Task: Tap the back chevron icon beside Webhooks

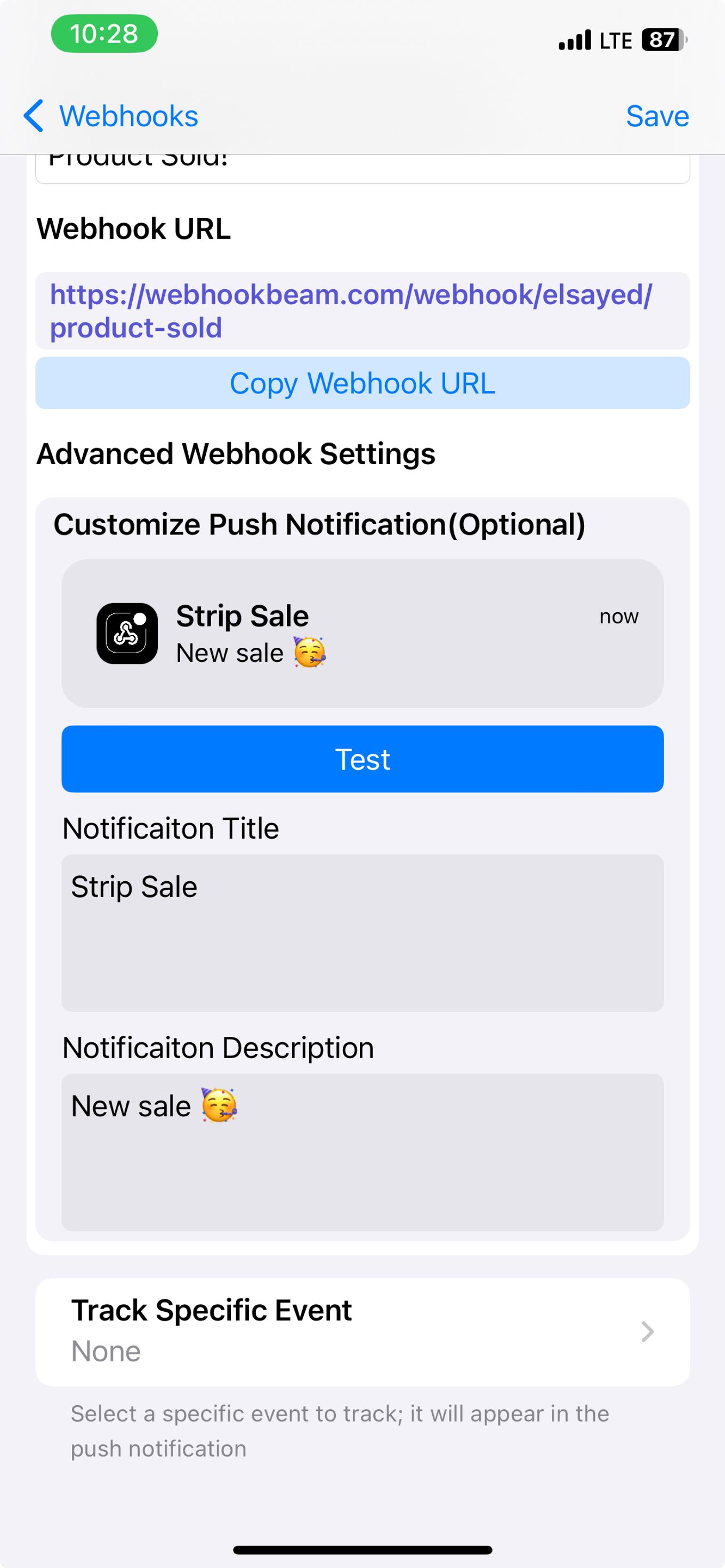Action: click(x=34, y=116)
